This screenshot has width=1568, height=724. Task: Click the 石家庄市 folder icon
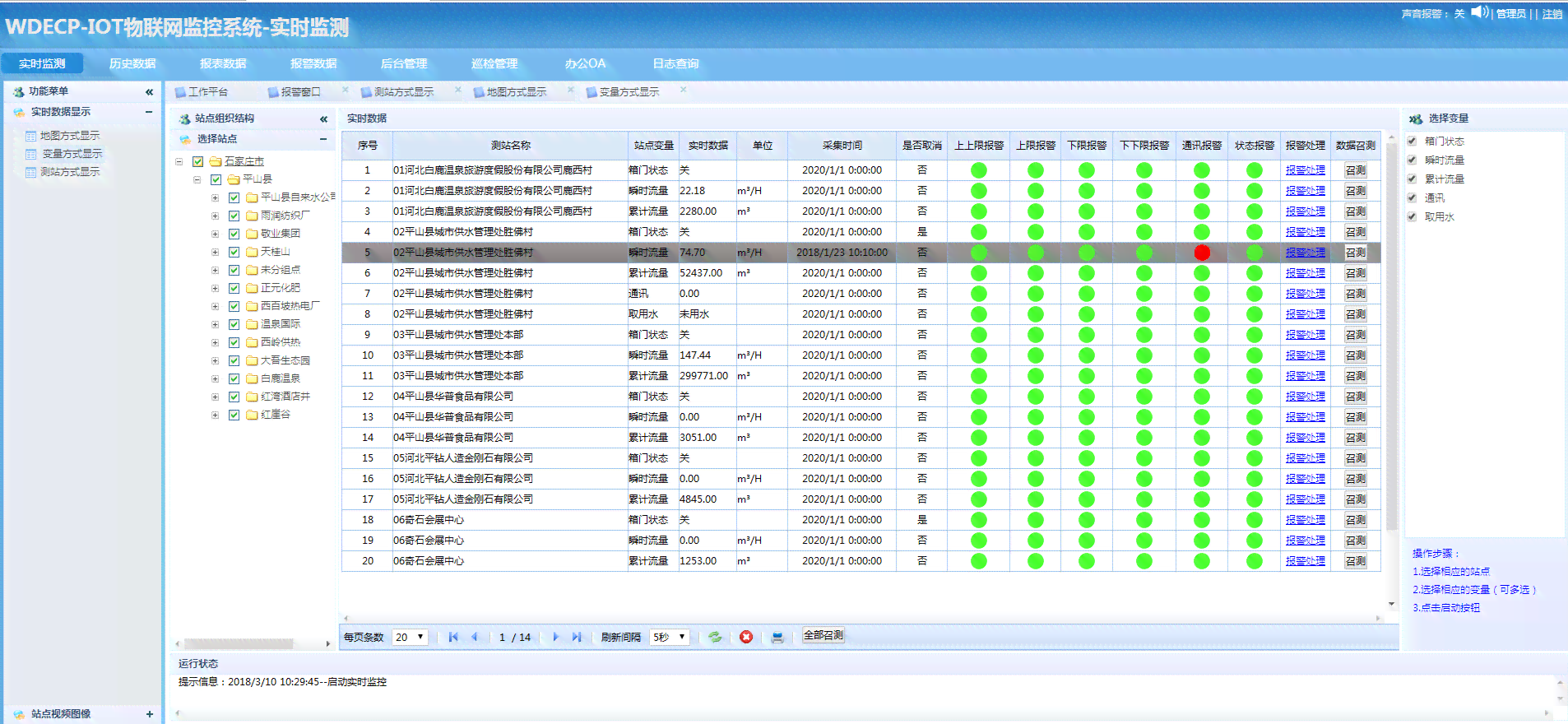216,161
